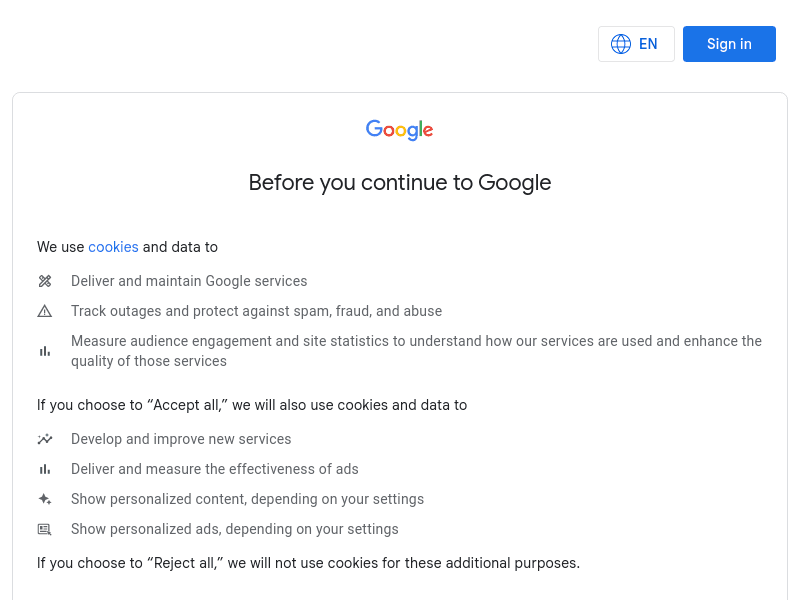Click the Google logo
Image resolution: width=800 pixels, height=600 pixels.
399,130
